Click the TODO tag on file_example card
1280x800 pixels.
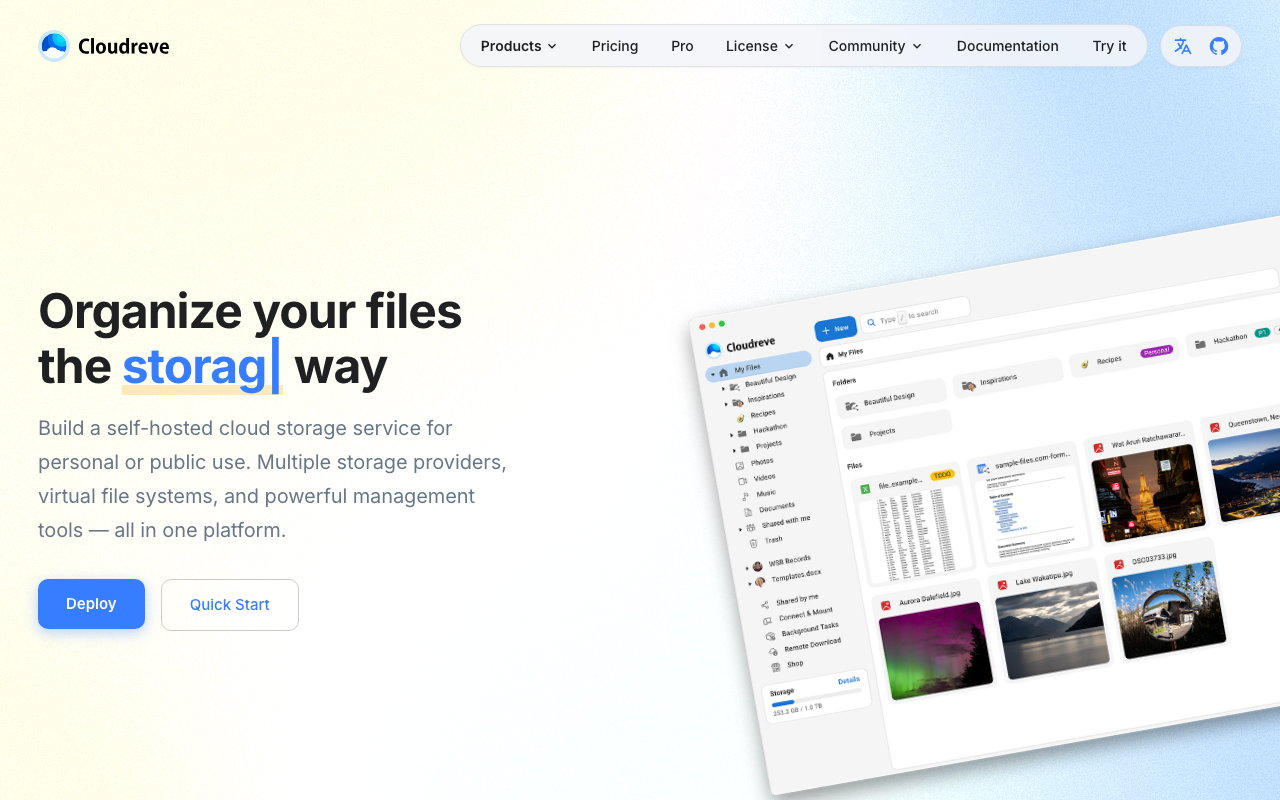click(x=942, y=475)
